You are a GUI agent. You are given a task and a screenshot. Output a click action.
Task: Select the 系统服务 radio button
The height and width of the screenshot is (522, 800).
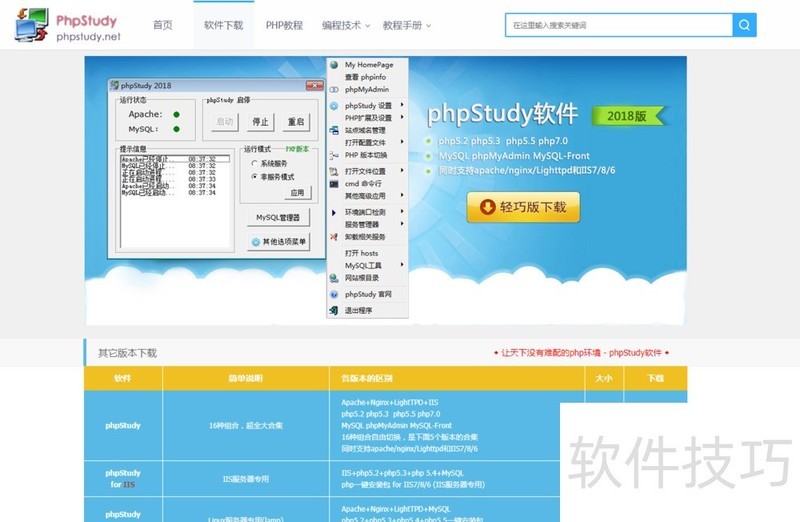(x=254, y=163)
